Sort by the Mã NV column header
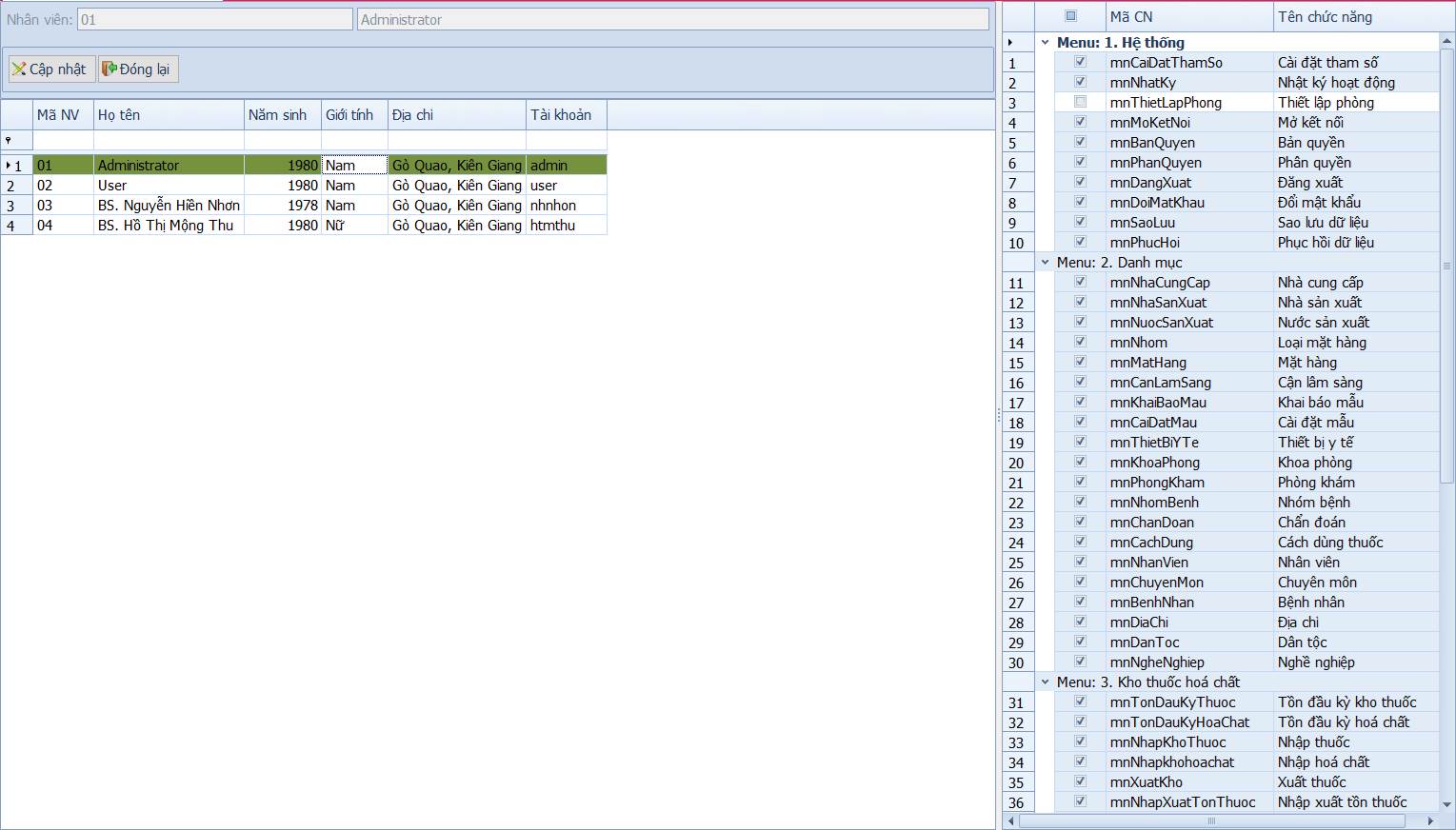The image size is (1456, 830). 63,114
